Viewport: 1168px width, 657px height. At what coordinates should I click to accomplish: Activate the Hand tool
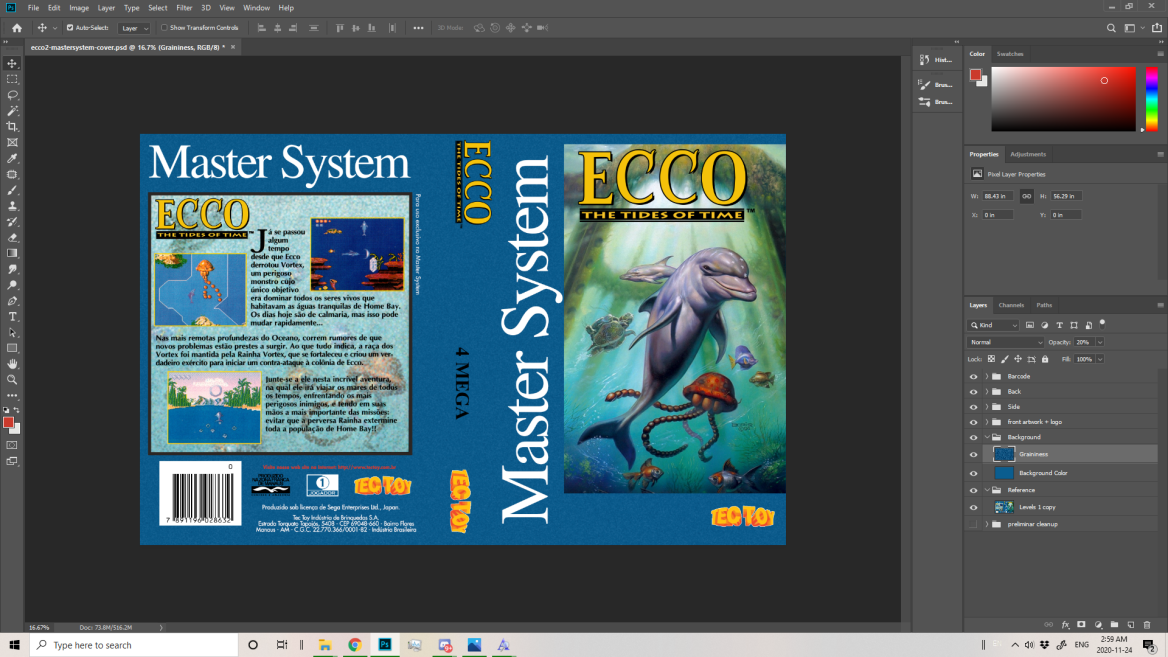coord(13,364)
